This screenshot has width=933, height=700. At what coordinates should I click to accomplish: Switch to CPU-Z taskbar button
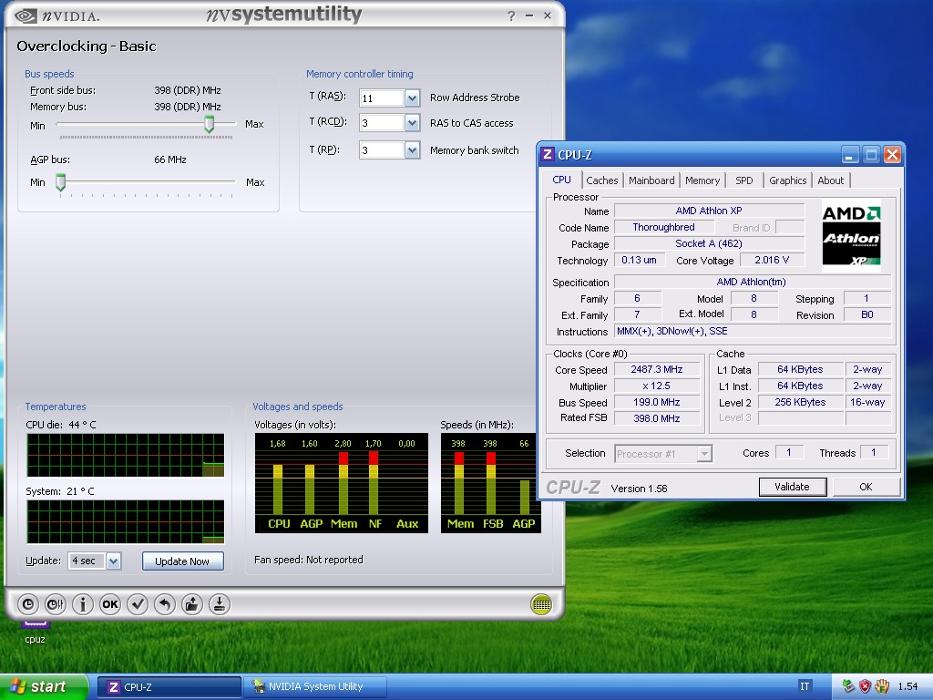coord(169,687)
